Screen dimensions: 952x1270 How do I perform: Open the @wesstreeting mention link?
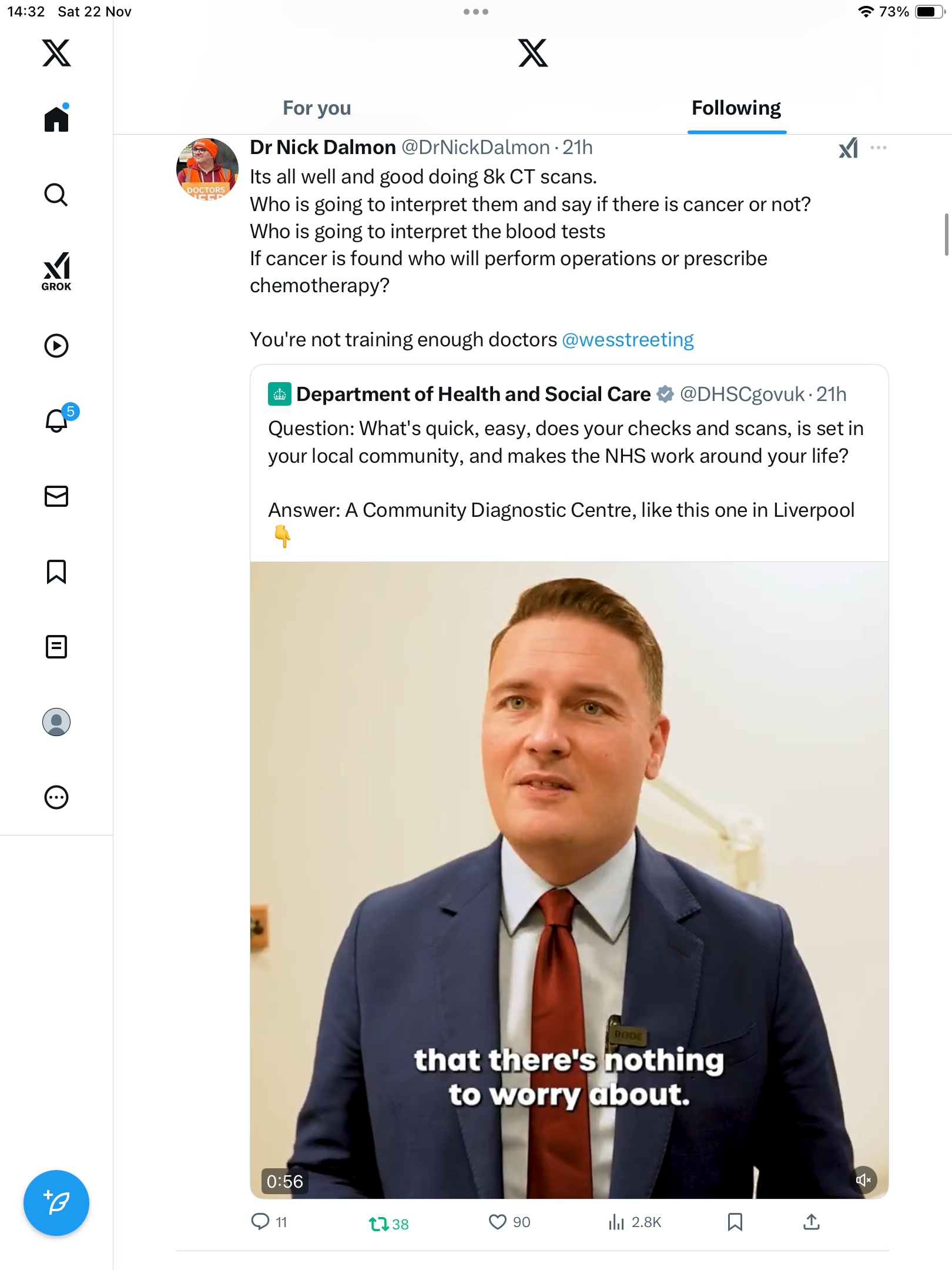point(628,340)
